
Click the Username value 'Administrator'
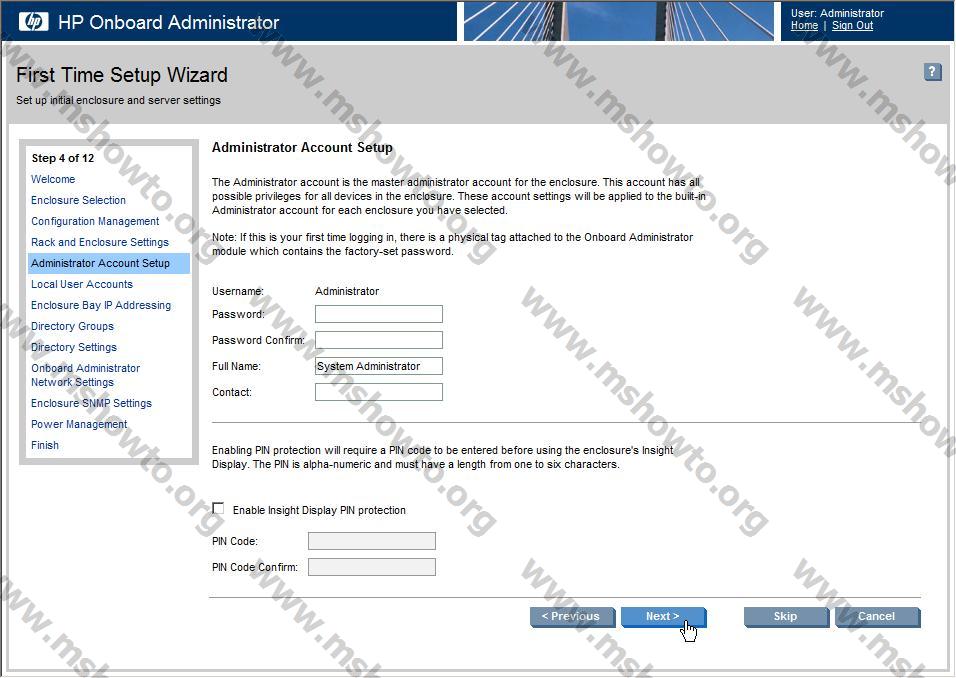347,291
